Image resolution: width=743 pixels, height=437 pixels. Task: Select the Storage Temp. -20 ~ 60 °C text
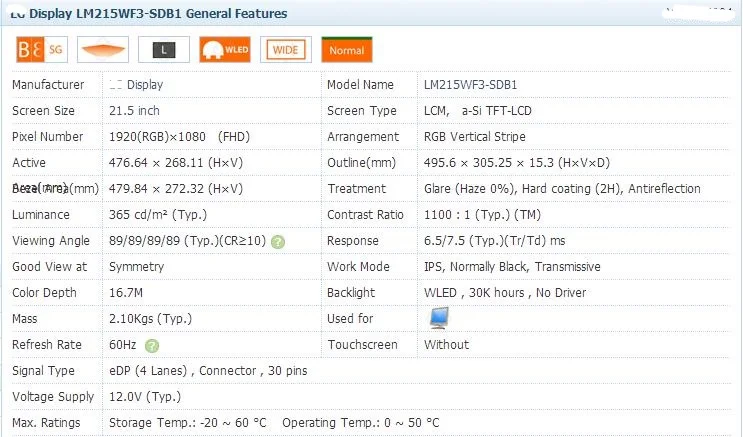pyautogui.click(x=188, y=423)
